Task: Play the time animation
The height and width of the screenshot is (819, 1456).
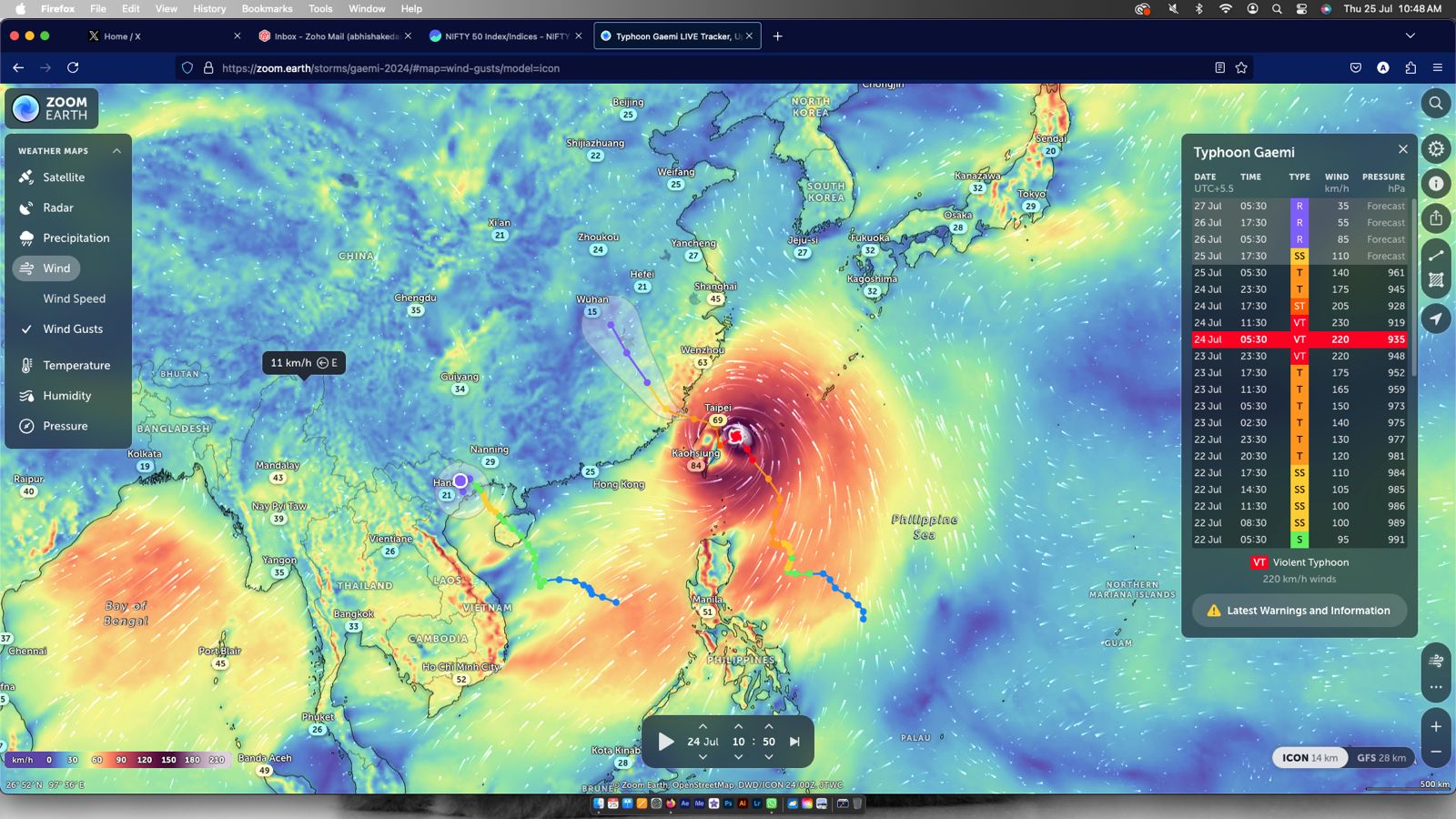Action: click(x=666, y=742)
